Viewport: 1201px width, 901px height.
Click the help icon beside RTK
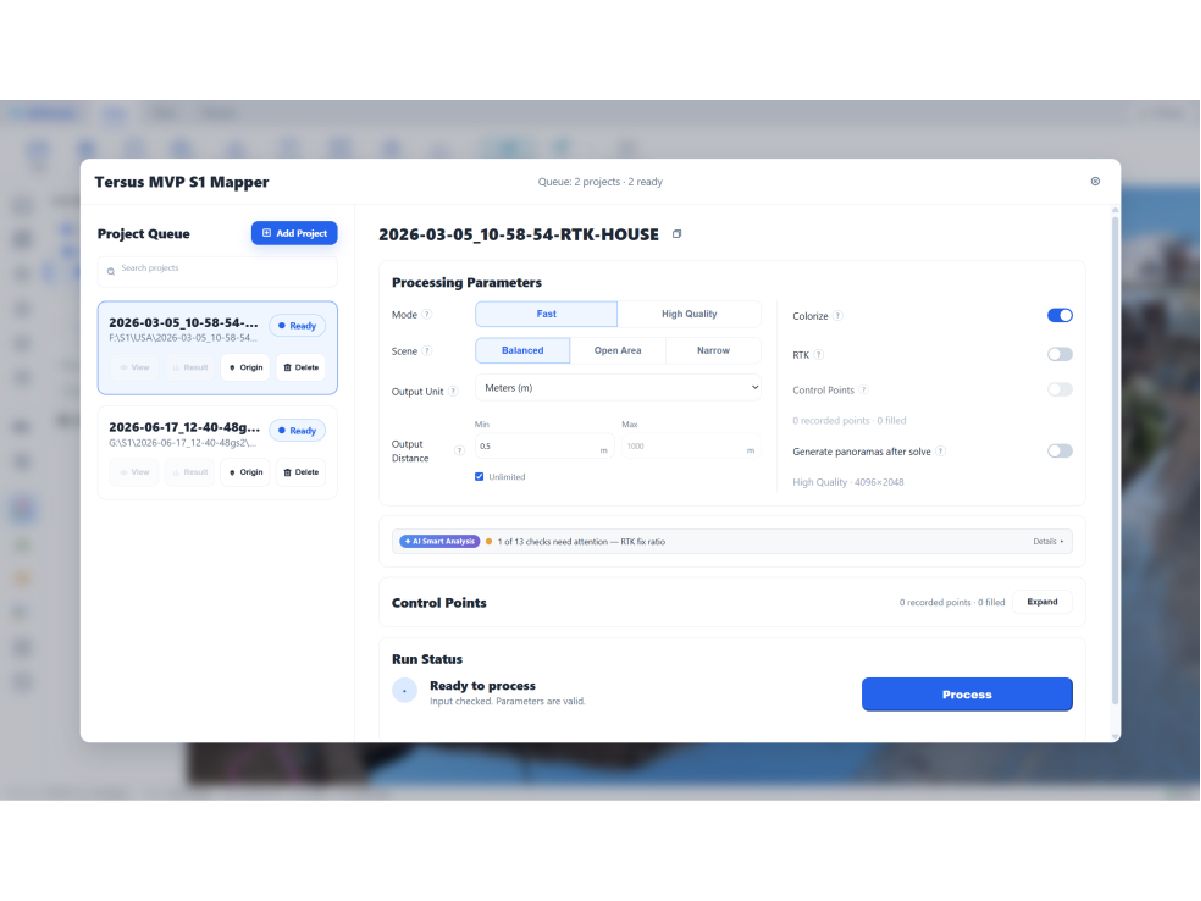(x=819, y=355)
